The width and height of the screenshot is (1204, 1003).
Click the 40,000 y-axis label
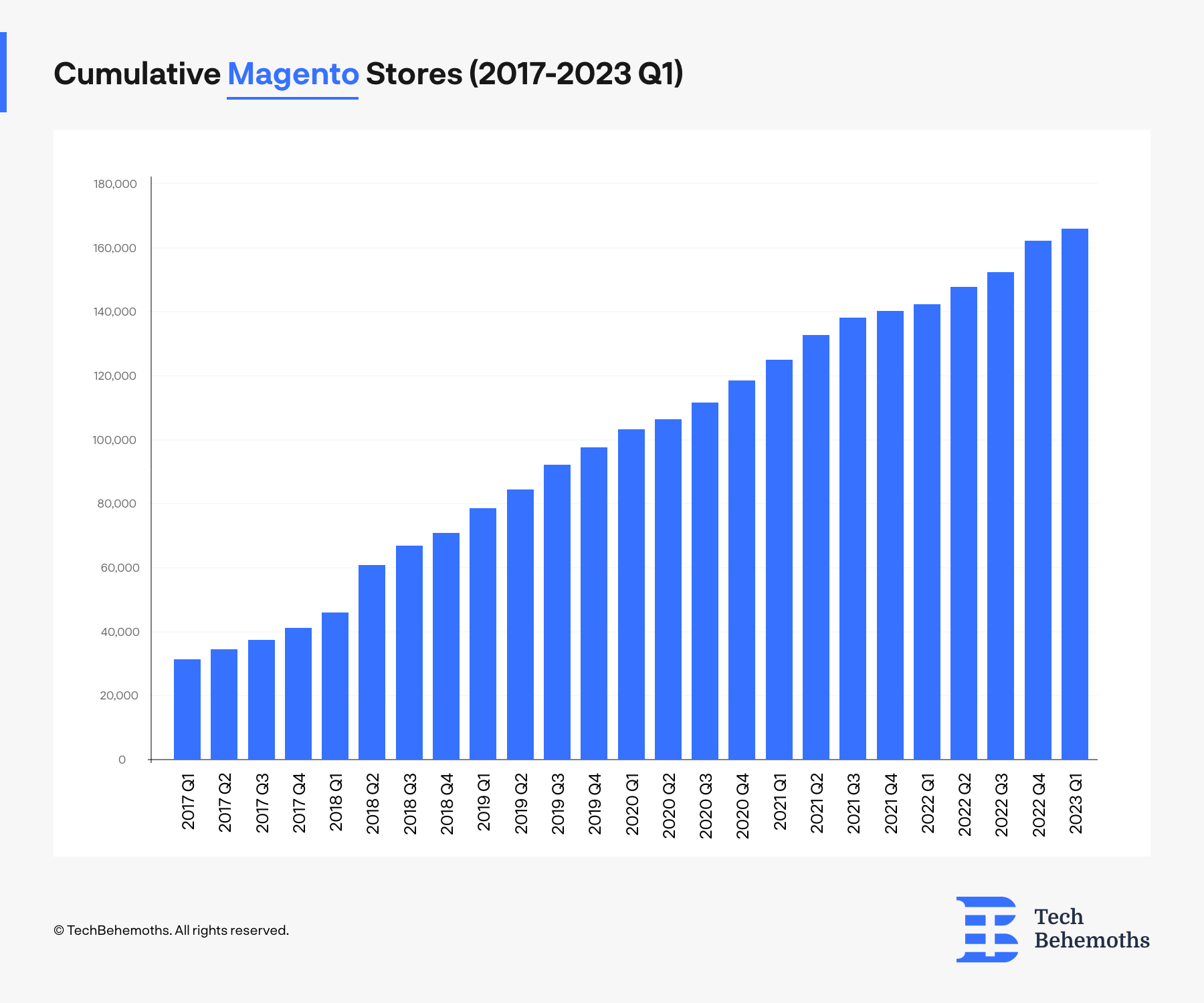pyautogui.click(x=120, y=632)
